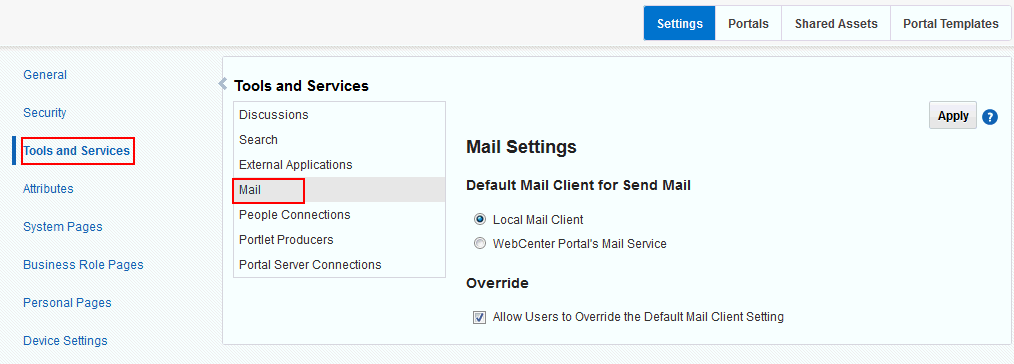The width and height of the screenshot is (1014, 364).
Task: Select Discussions in the services list
Action: point(340,114)
